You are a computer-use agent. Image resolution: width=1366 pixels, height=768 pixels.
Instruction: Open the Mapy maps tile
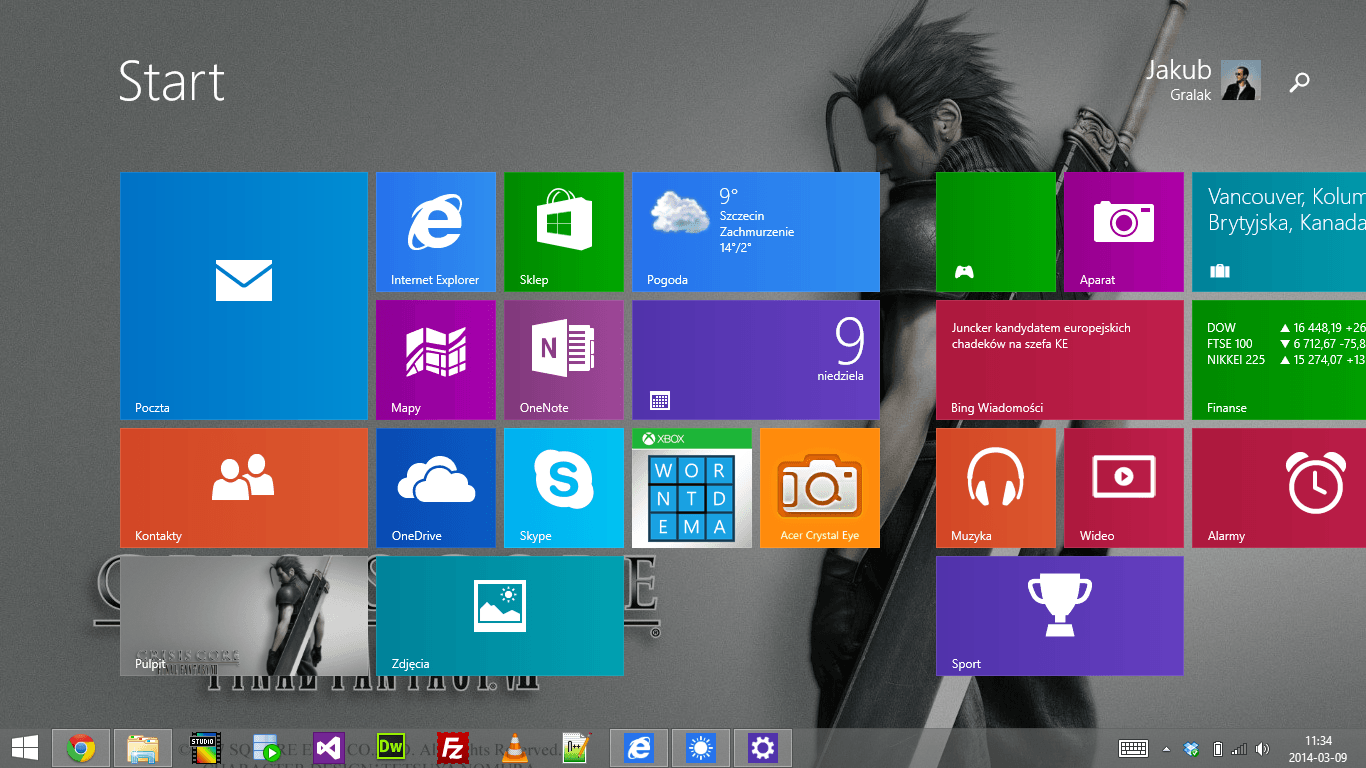point(436,360)
